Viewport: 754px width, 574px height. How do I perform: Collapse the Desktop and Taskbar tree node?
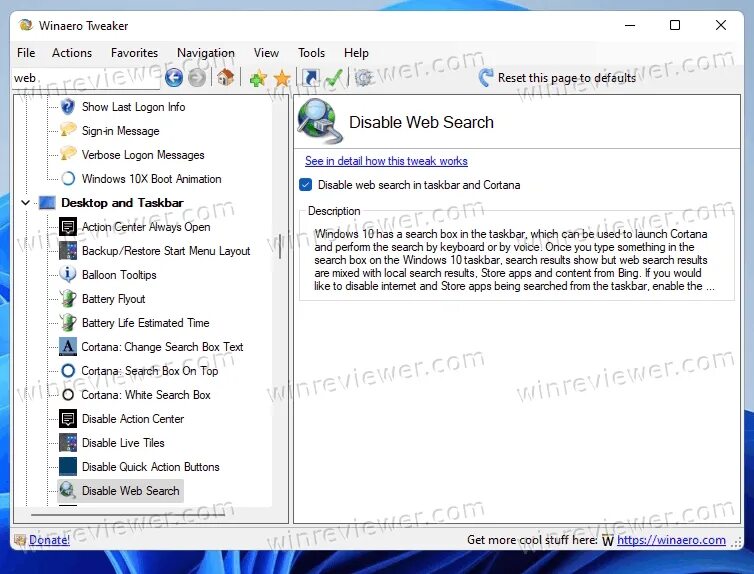coord(25,203)
